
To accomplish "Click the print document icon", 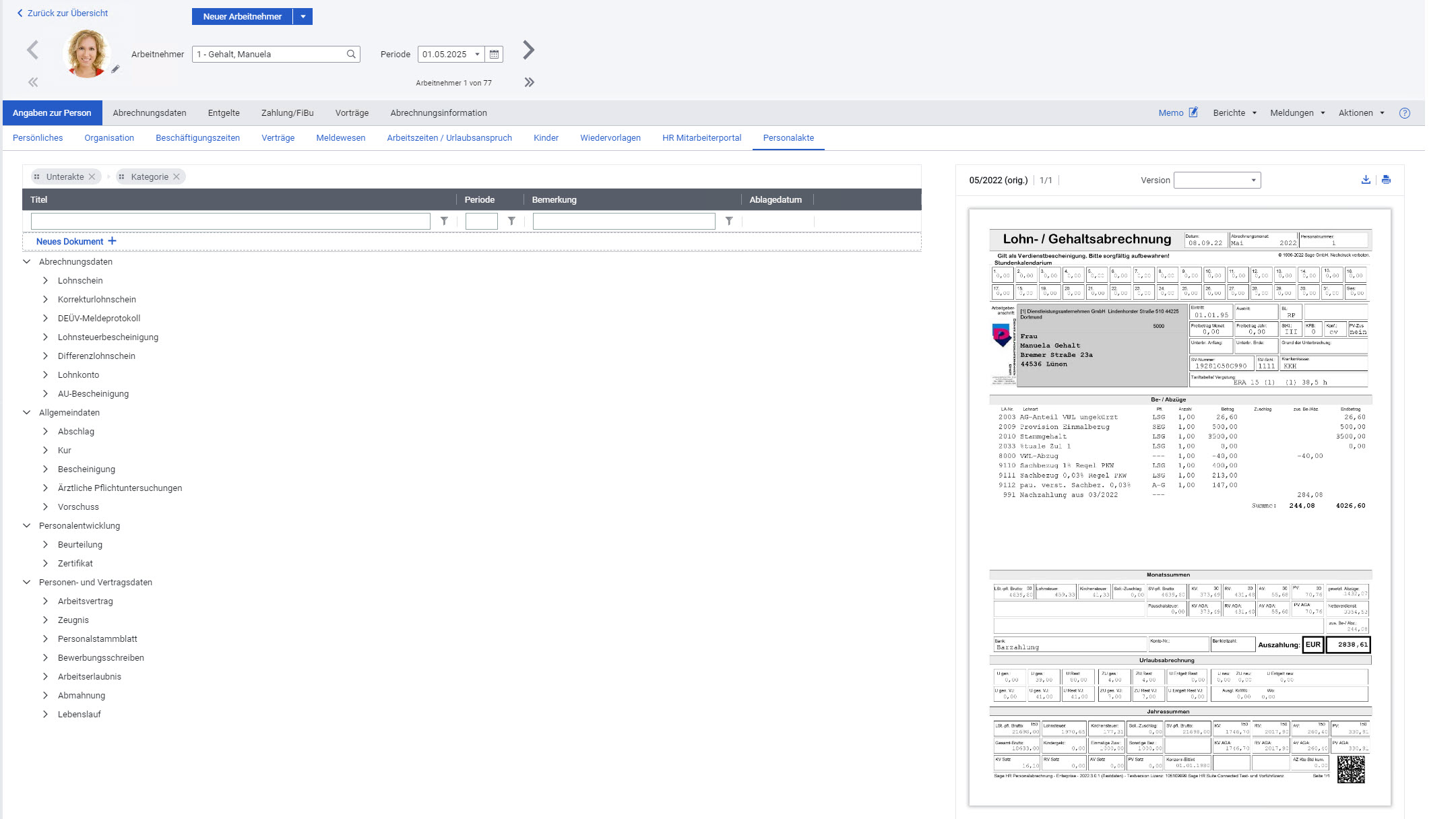I will (x=1386, y=180).
